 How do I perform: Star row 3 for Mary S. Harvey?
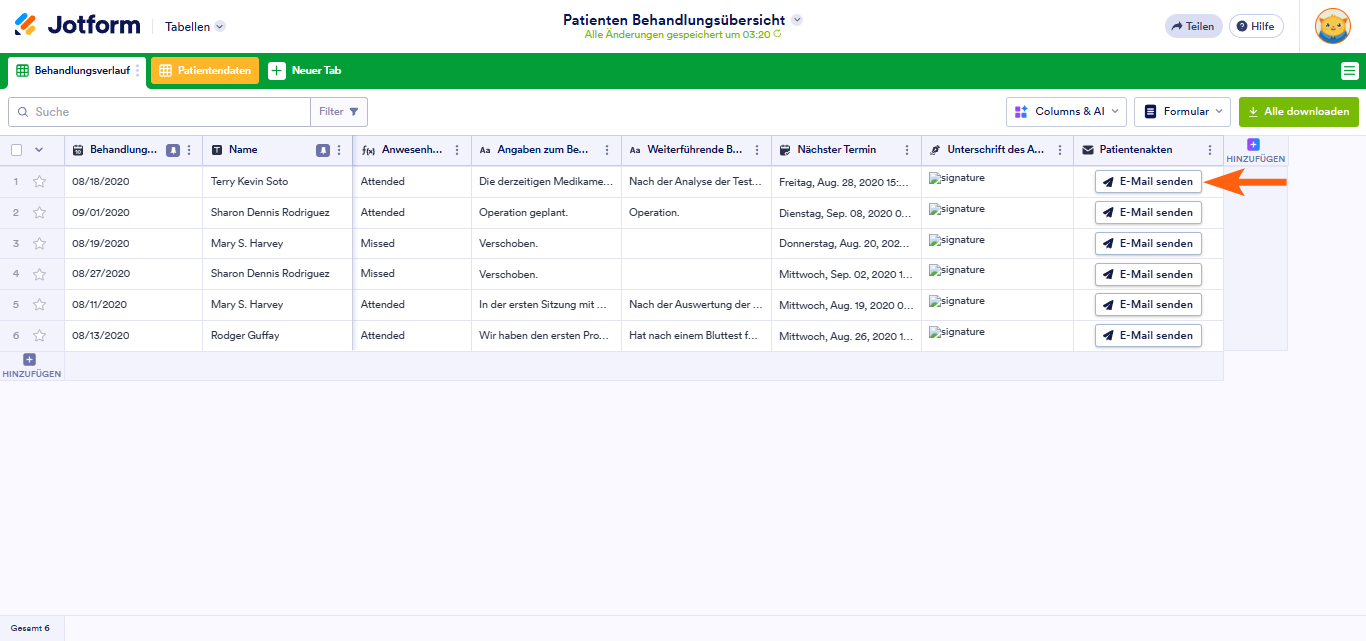pos(37,243)
